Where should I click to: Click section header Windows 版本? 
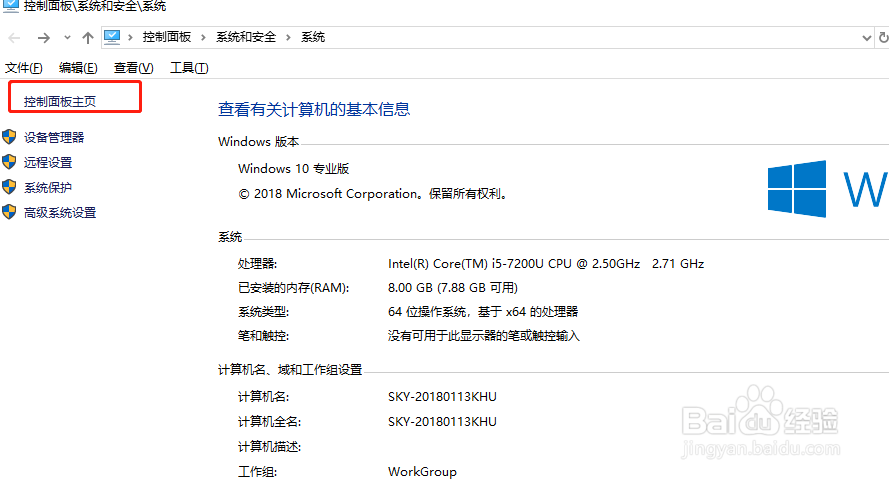click(x=259, y=142)
